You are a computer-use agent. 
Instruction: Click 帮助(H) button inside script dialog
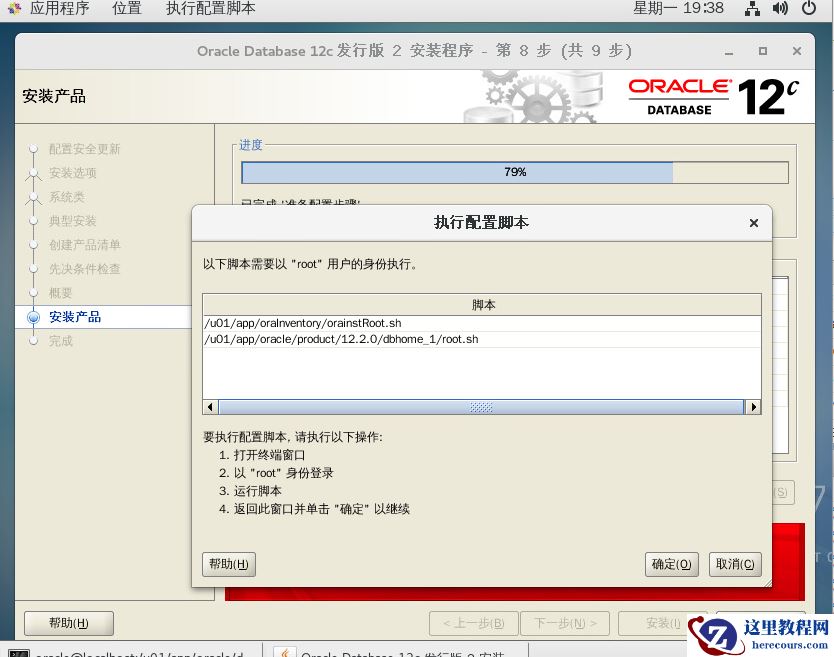point(229,564)
